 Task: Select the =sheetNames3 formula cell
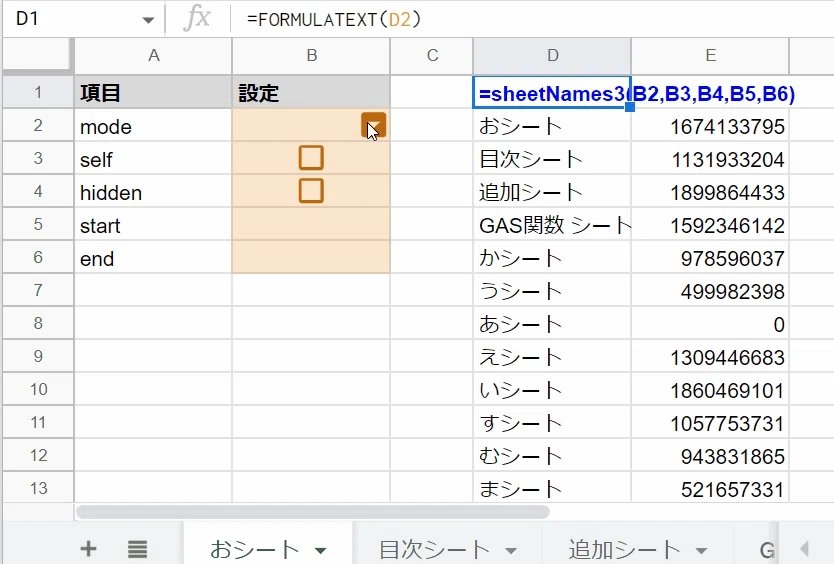pos(552,93)
